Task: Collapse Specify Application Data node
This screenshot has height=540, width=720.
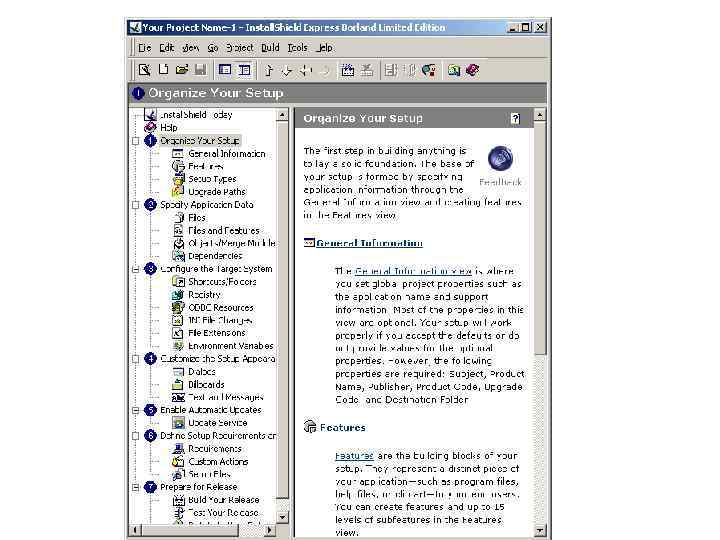Action: tap(135, 205)
